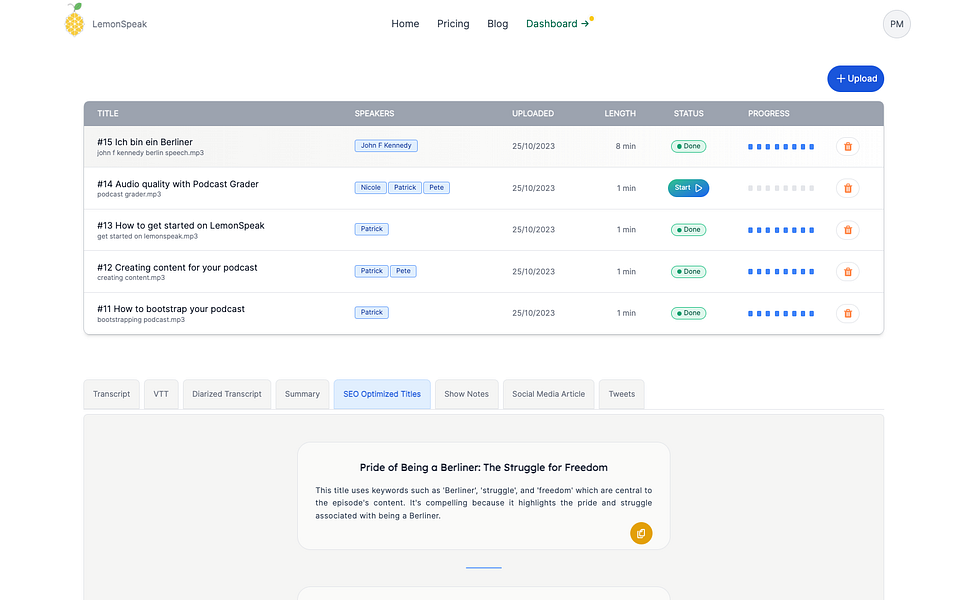Viewport: 972px width, 600px height.
Task: Select the Diarized Transcript tab
Action: [x=227, y=394]
